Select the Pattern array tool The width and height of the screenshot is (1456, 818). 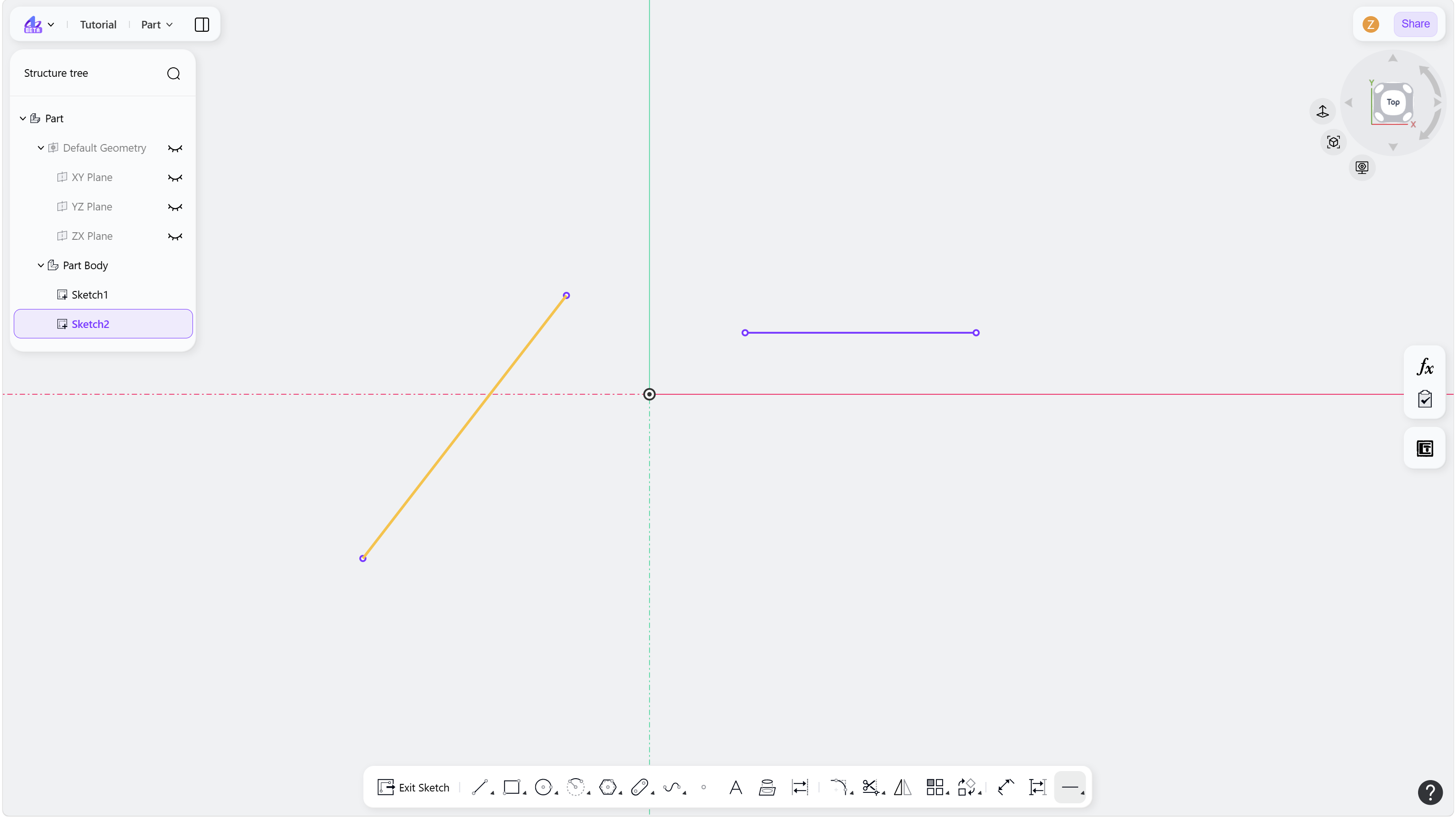pos(935,787)
